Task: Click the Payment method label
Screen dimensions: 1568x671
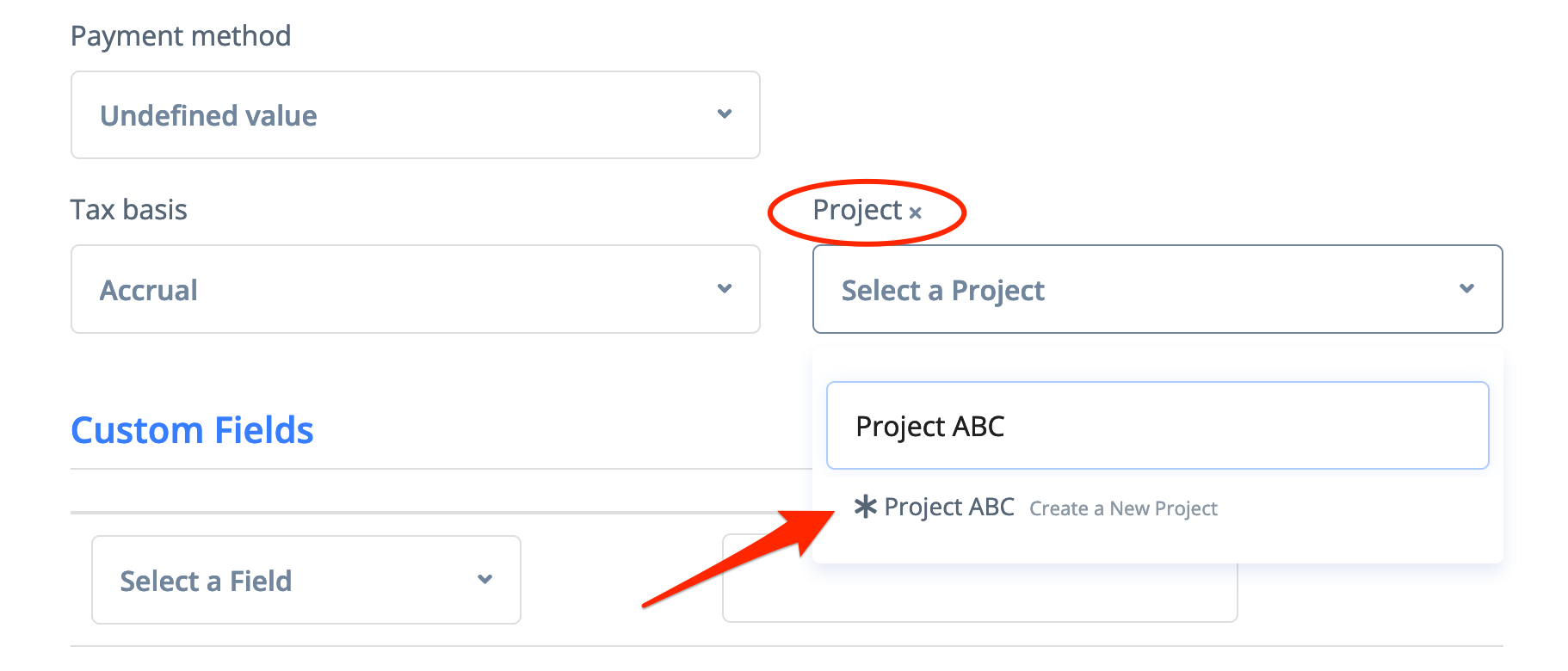Action: click(181, 36)
